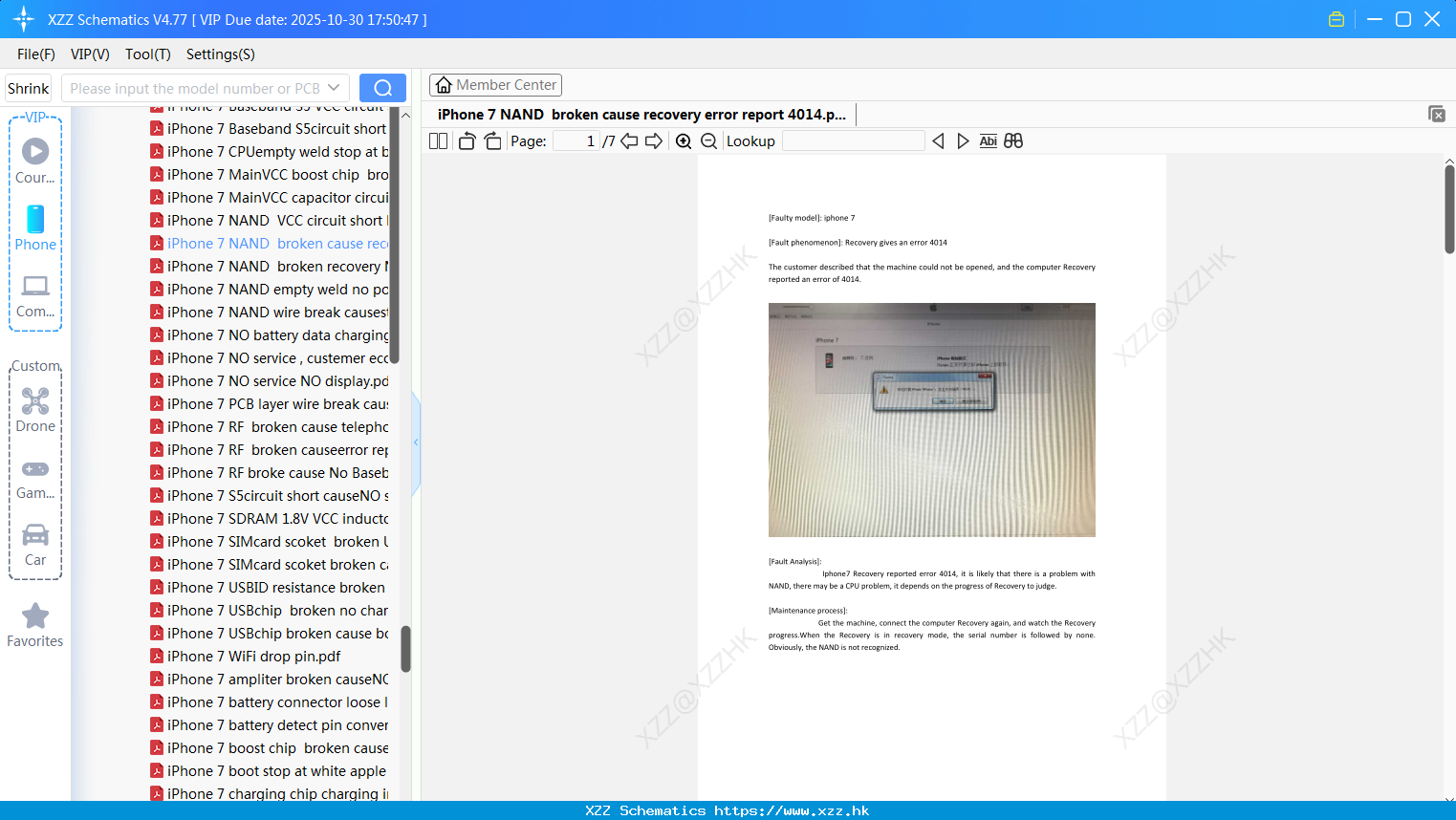
Task: Open iPhone 7 NAND VCC circuit short file
Action: (x=270, y=221)
